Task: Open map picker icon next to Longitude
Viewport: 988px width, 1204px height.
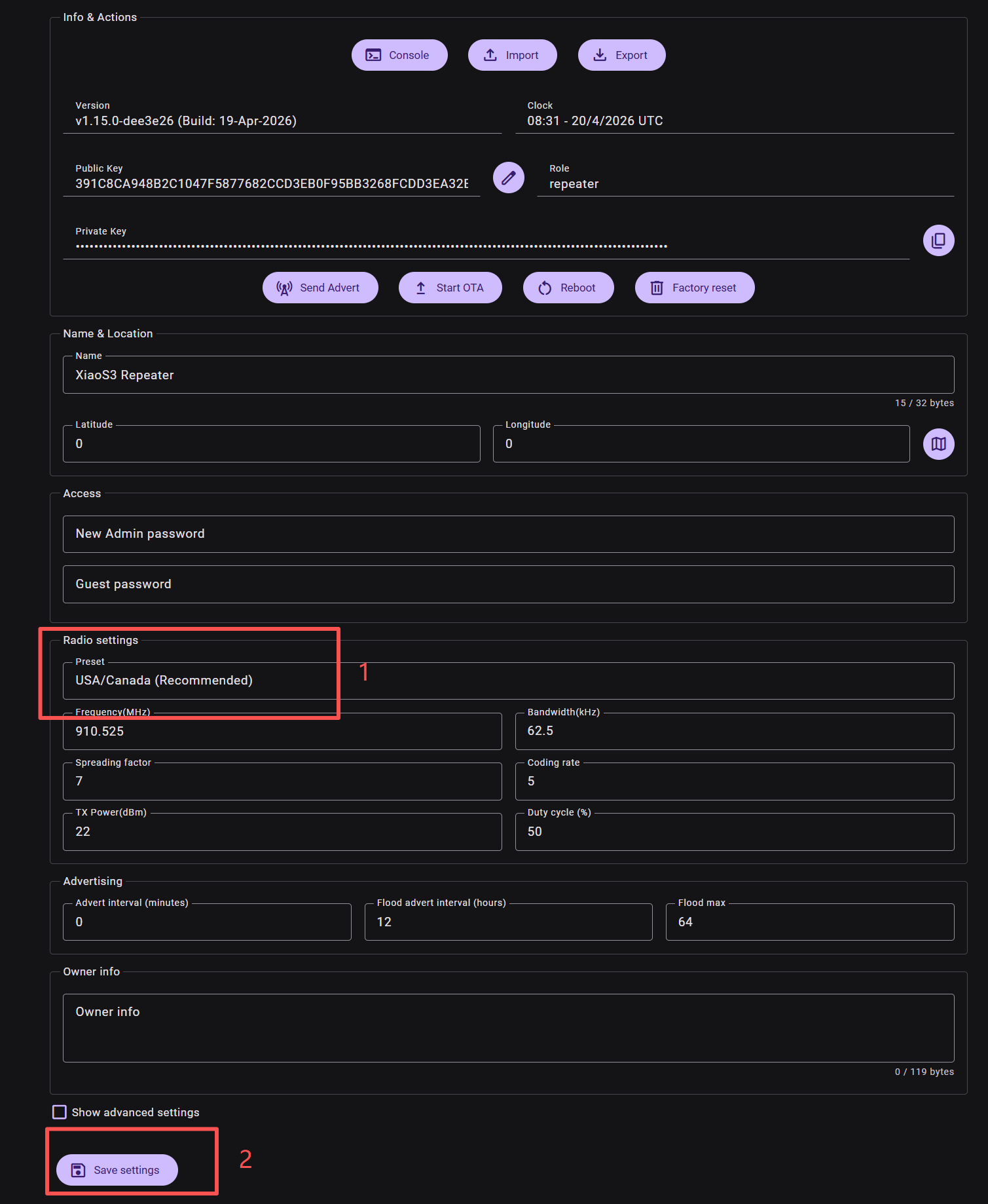Action: (938, 444)
